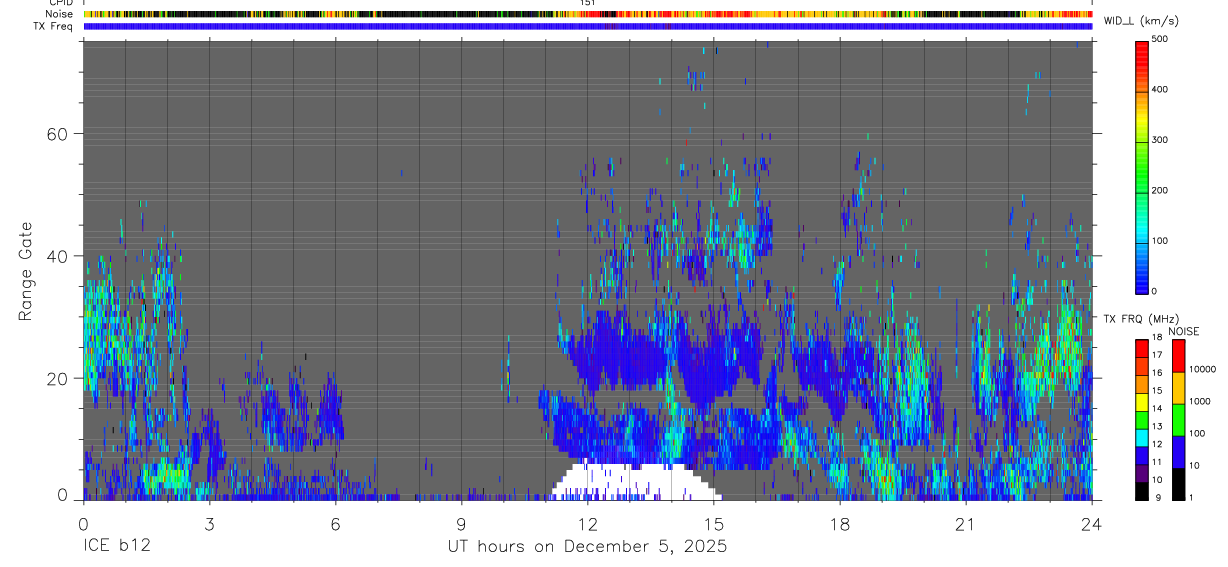1228x567 pixels.
Task: Select the 'WID⊥ (km/s)' colorbar title
Action: tap(1140, 21)
